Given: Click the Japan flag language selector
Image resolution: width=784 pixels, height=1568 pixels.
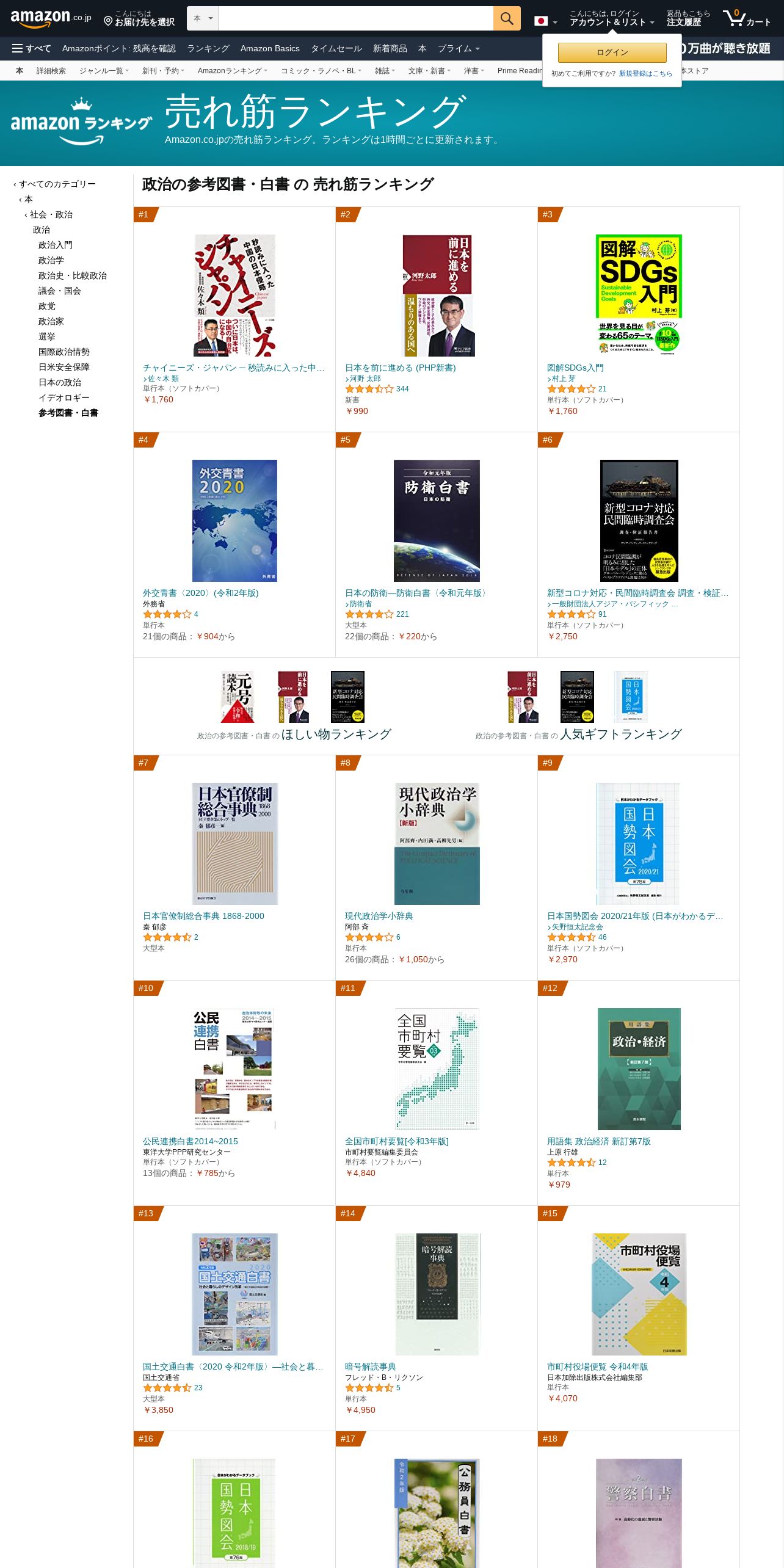Looking at the screenshot, I should click(x=545, y=21).
